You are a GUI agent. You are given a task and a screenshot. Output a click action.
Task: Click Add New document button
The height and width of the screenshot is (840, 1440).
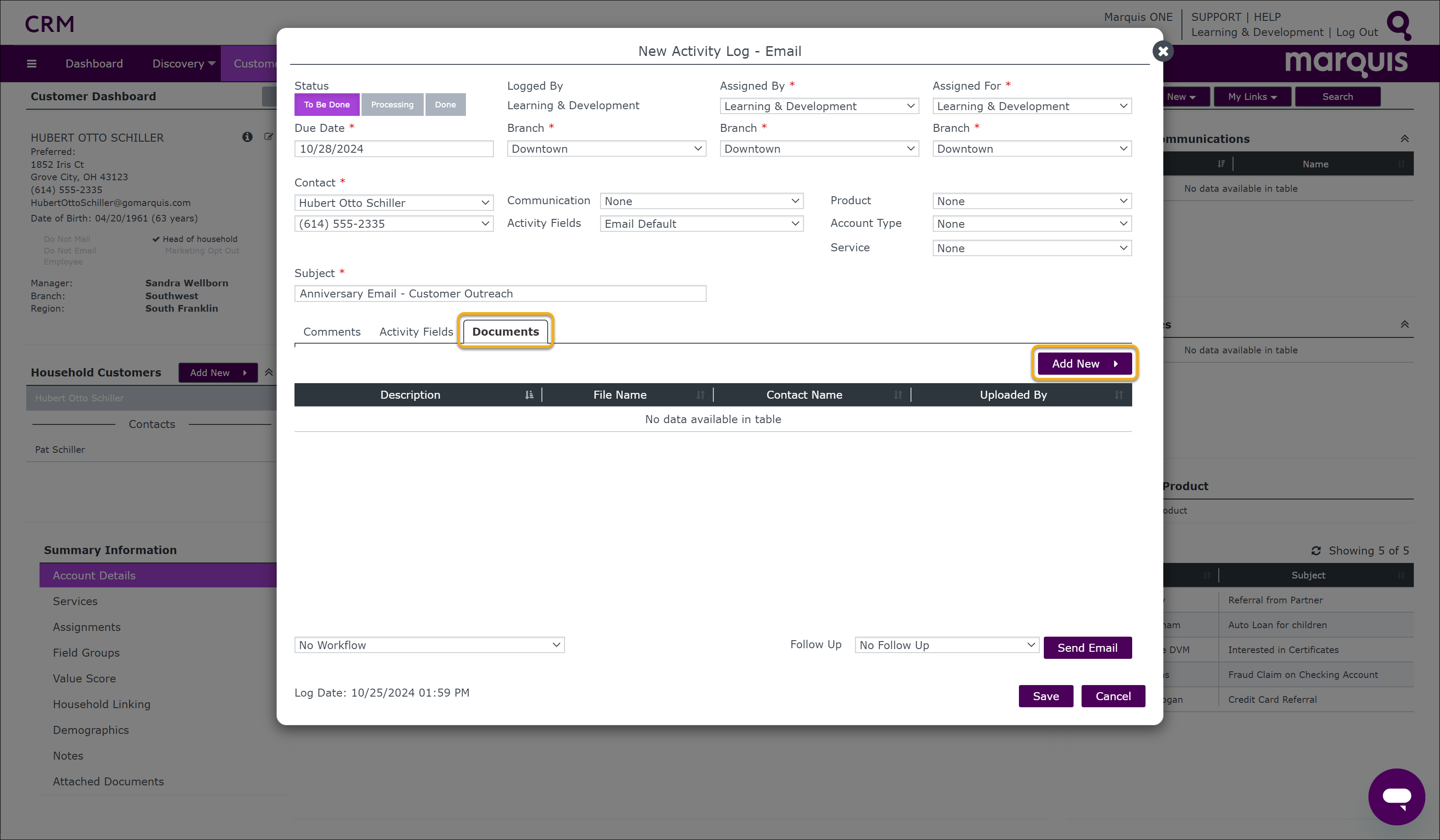tap(1084, 364)
